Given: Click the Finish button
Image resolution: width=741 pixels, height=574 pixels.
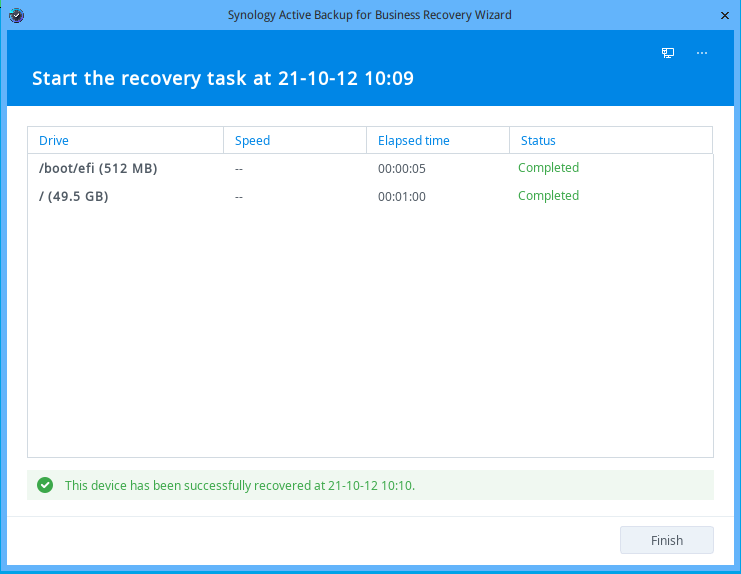Looking at the screenshot, I should tap(666, 540).
